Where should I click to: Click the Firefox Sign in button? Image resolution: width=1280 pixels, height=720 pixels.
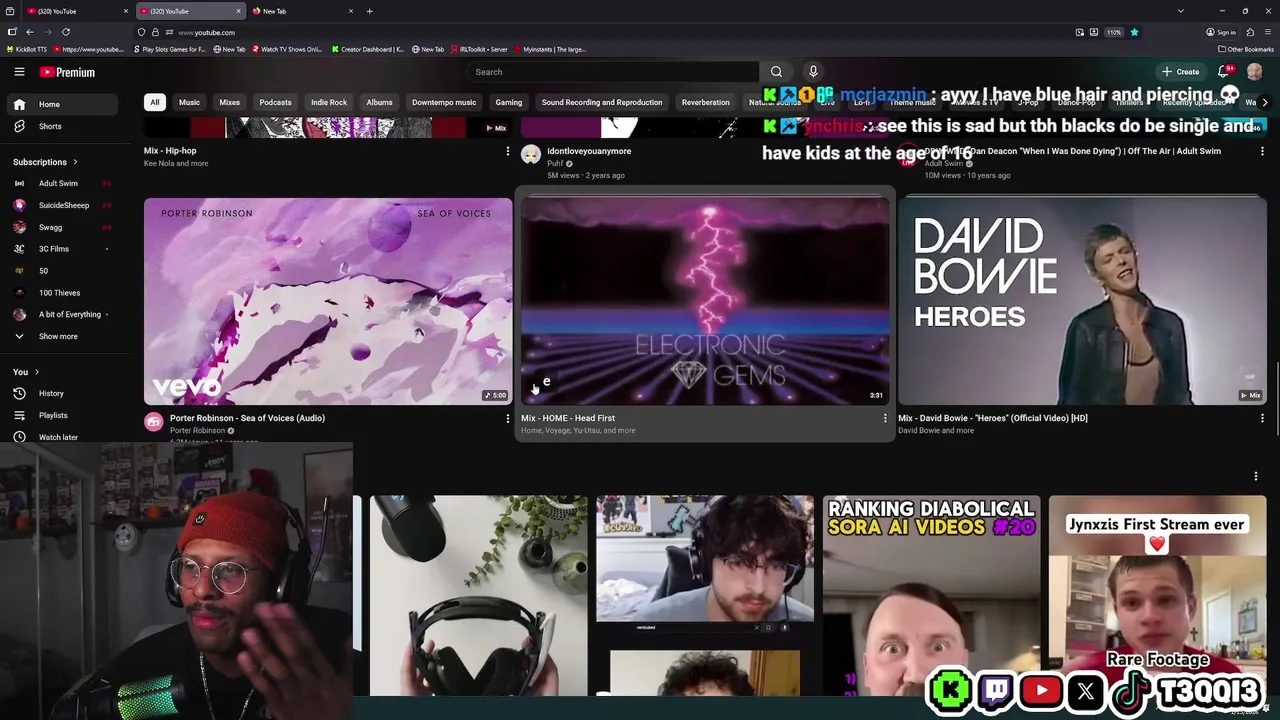(x=1222, y=32)
